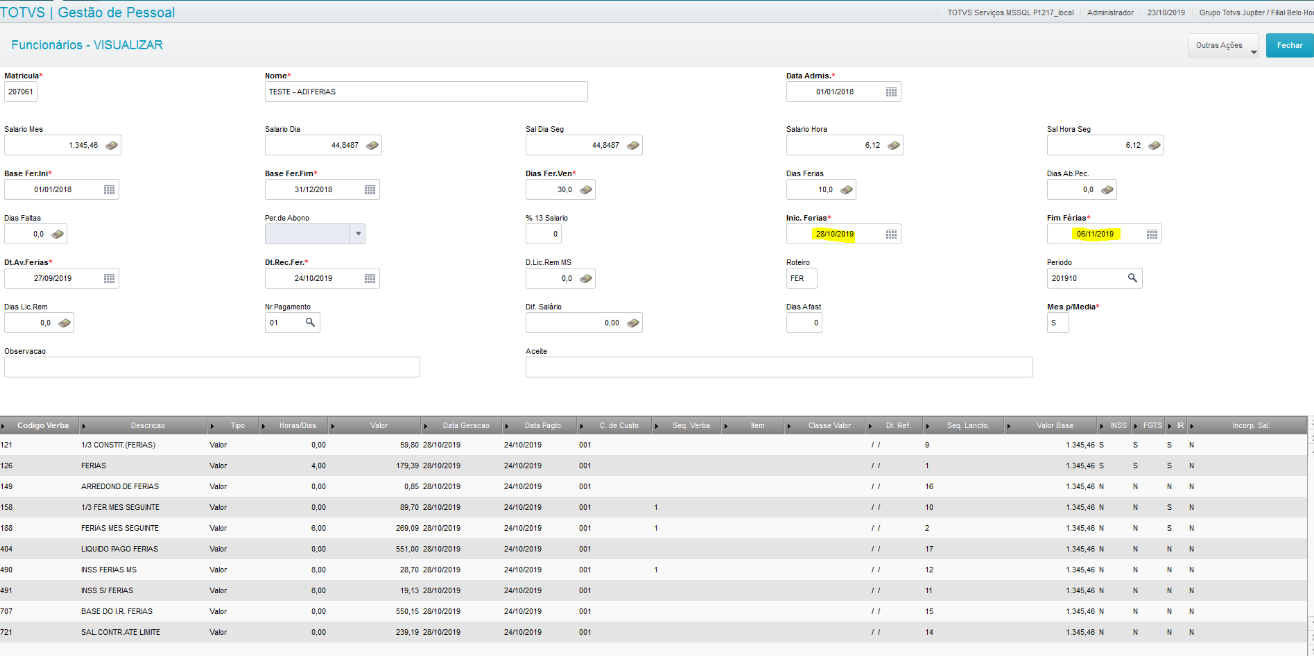Open calendar for Base Fer.Fim field
Viewport: 1314px width, 656px height.
[x=370, y=190]
